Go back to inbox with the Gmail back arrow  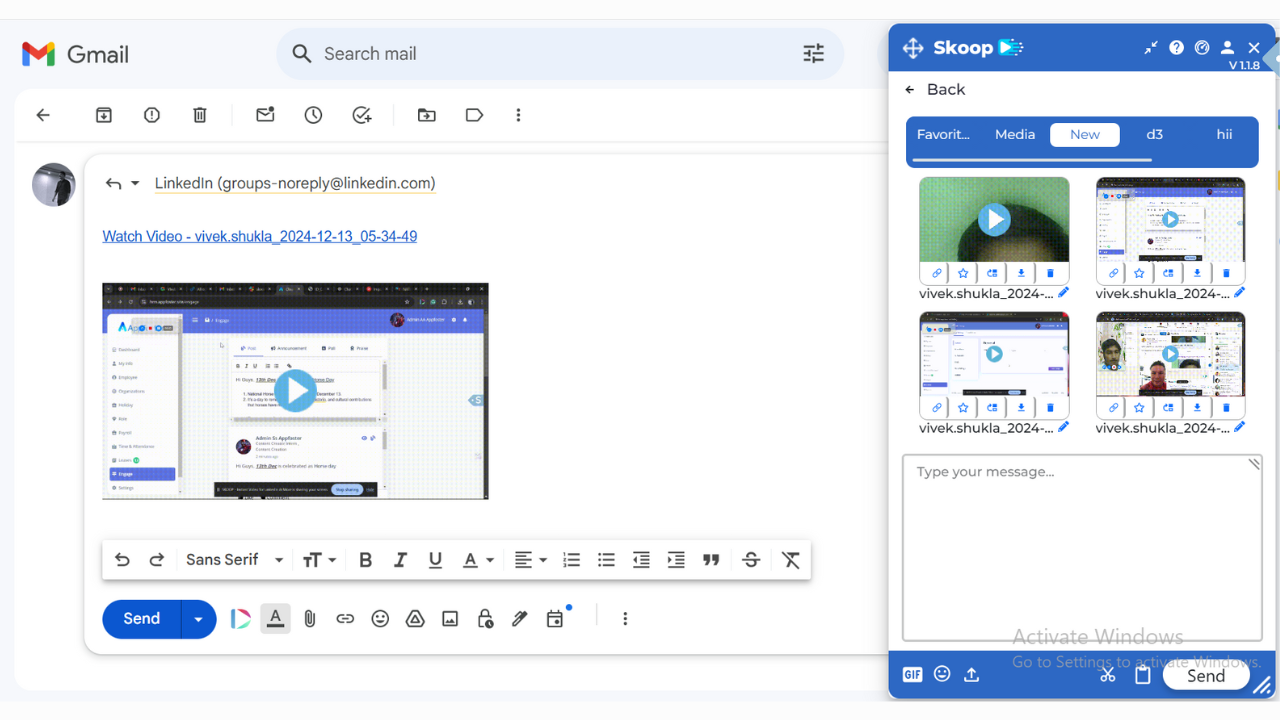[x=43, y=115]
